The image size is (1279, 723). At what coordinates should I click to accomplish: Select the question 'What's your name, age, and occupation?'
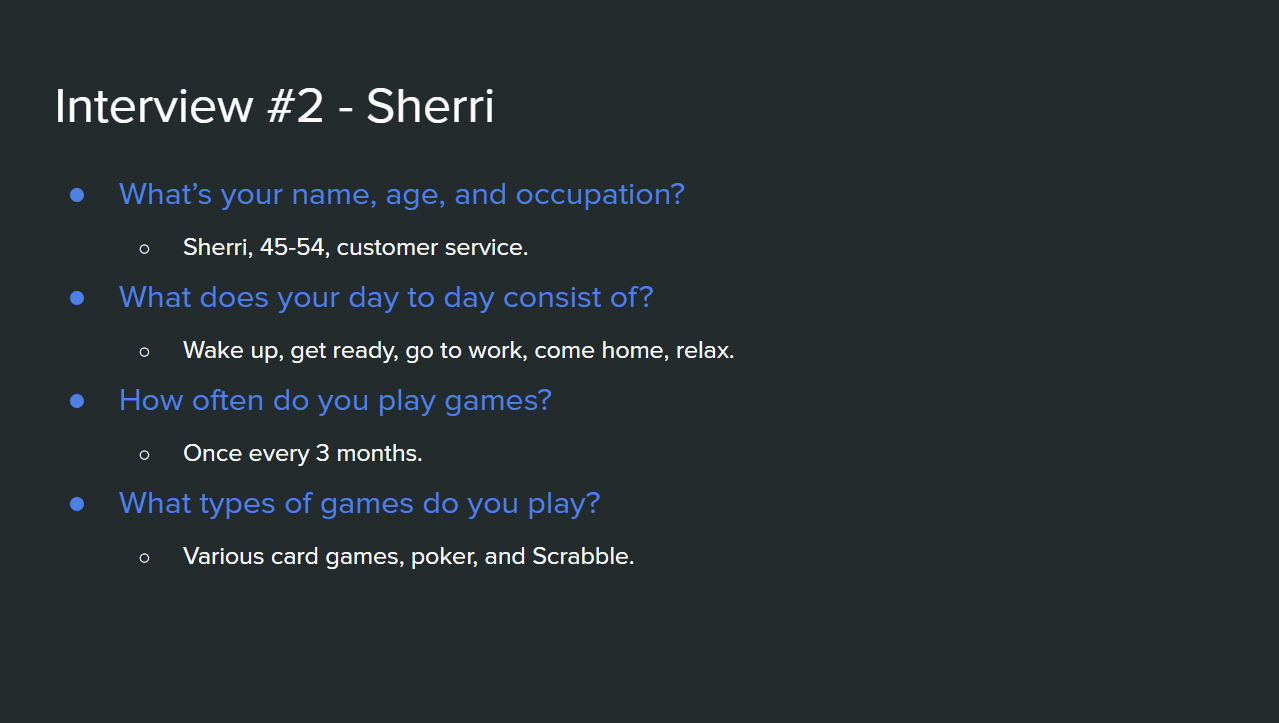pyautogui.click(x=402, y=194)
